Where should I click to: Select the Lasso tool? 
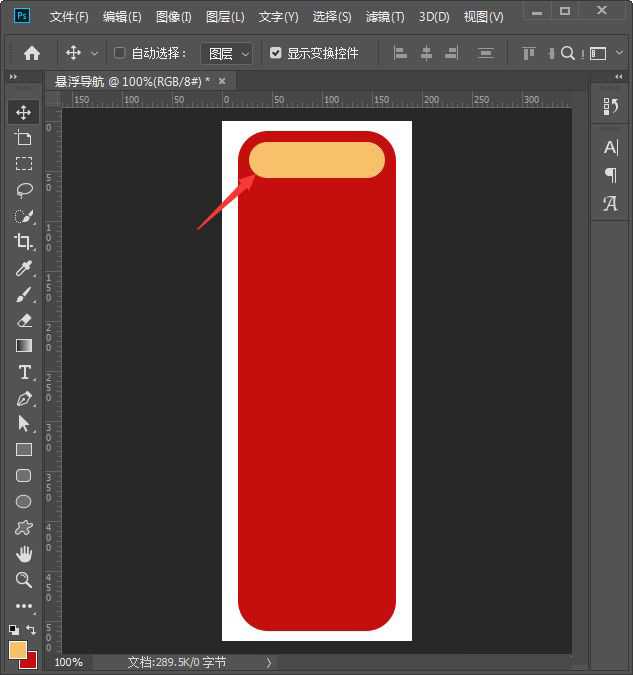tap(24, 190)
